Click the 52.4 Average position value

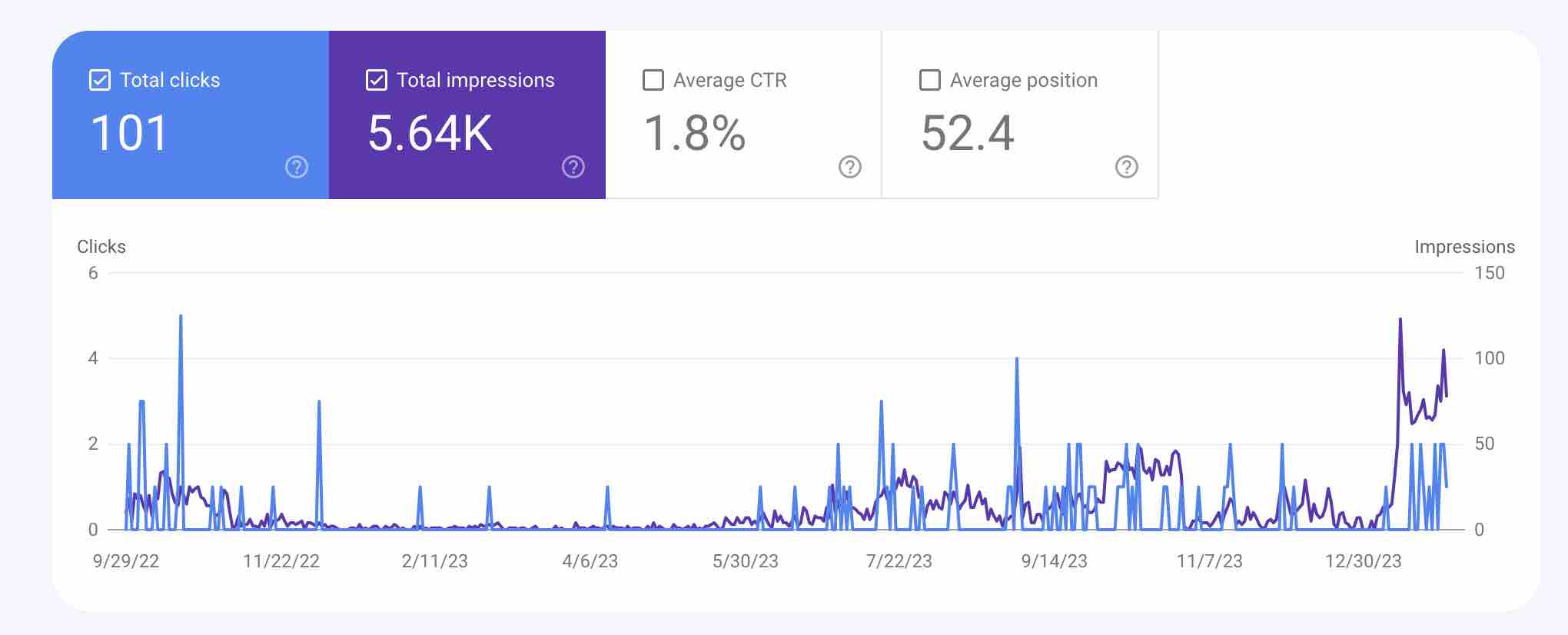[x=968, y=133]
